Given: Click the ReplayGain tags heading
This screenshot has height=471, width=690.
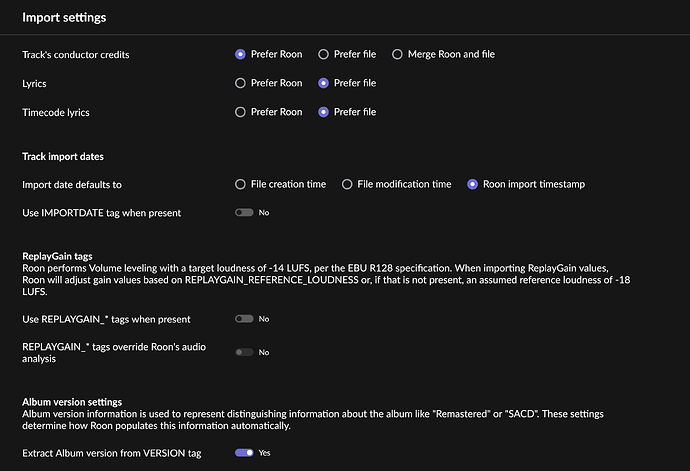Looking at the screenshot, I should tap(57, 256).
